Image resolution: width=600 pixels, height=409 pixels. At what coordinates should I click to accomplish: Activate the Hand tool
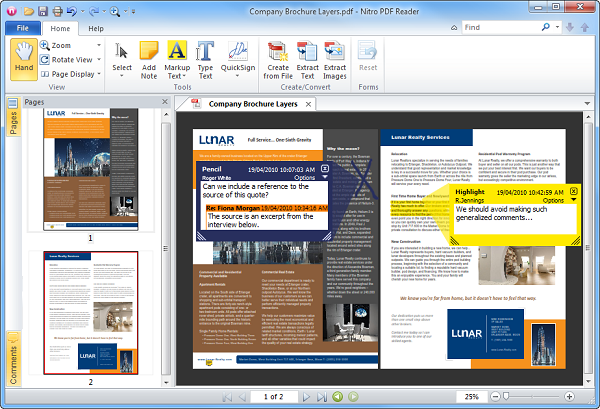pyautogui.click(x=24, y=59)
